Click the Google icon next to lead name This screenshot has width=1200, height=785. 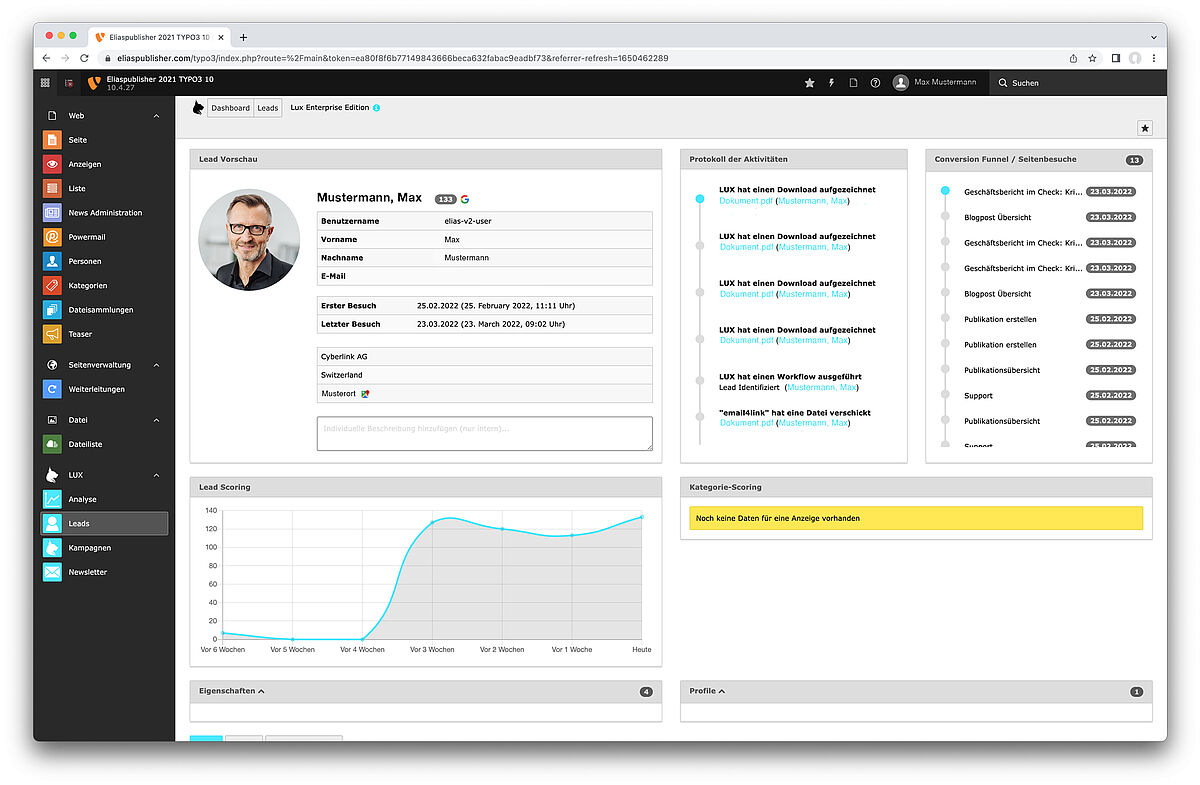[x=465, y=199]
